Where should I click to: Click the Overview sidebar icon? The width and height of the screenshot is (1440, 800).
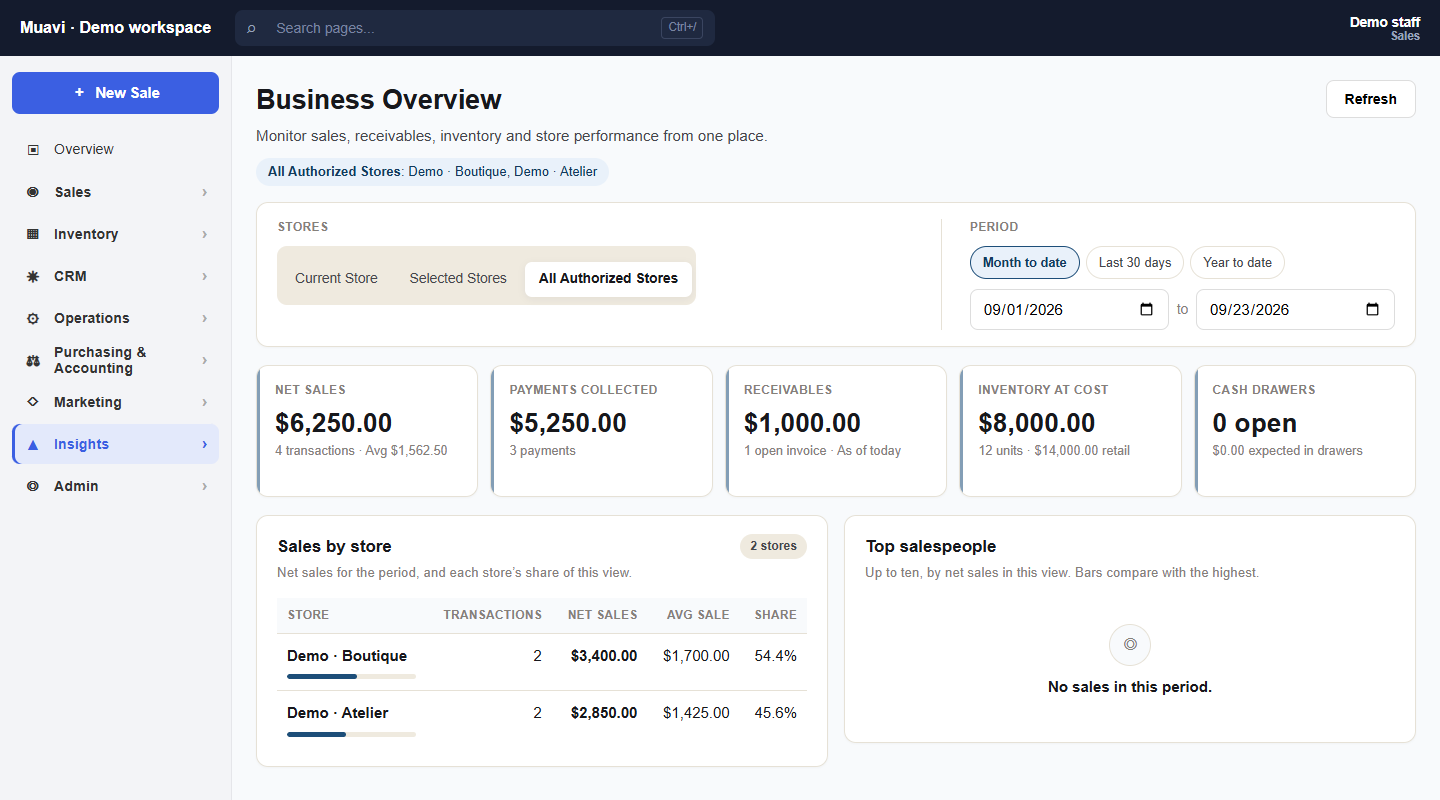[x=33, y=150]
